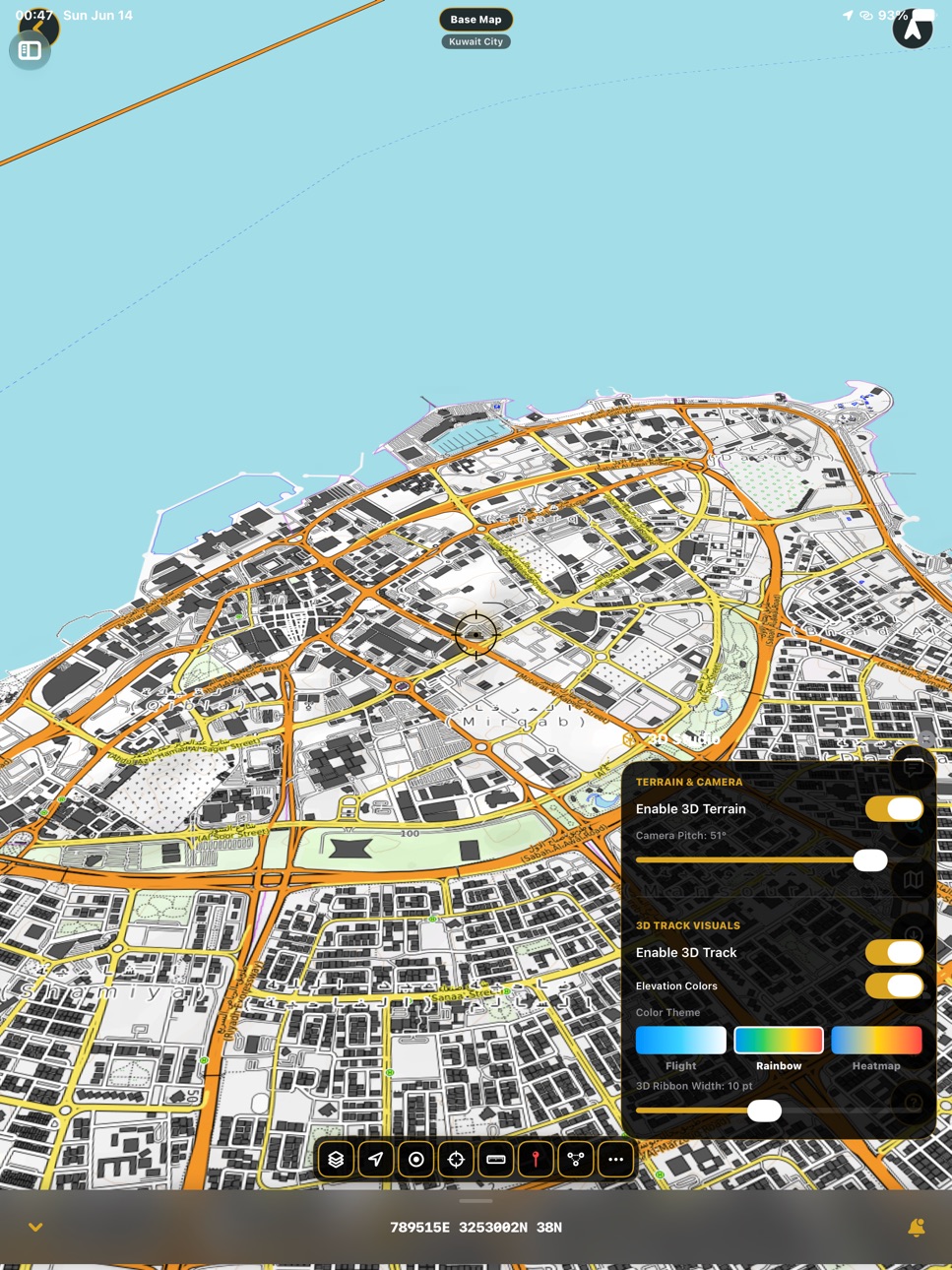Click the Camera Pitch slider thumb

[870, 860]
